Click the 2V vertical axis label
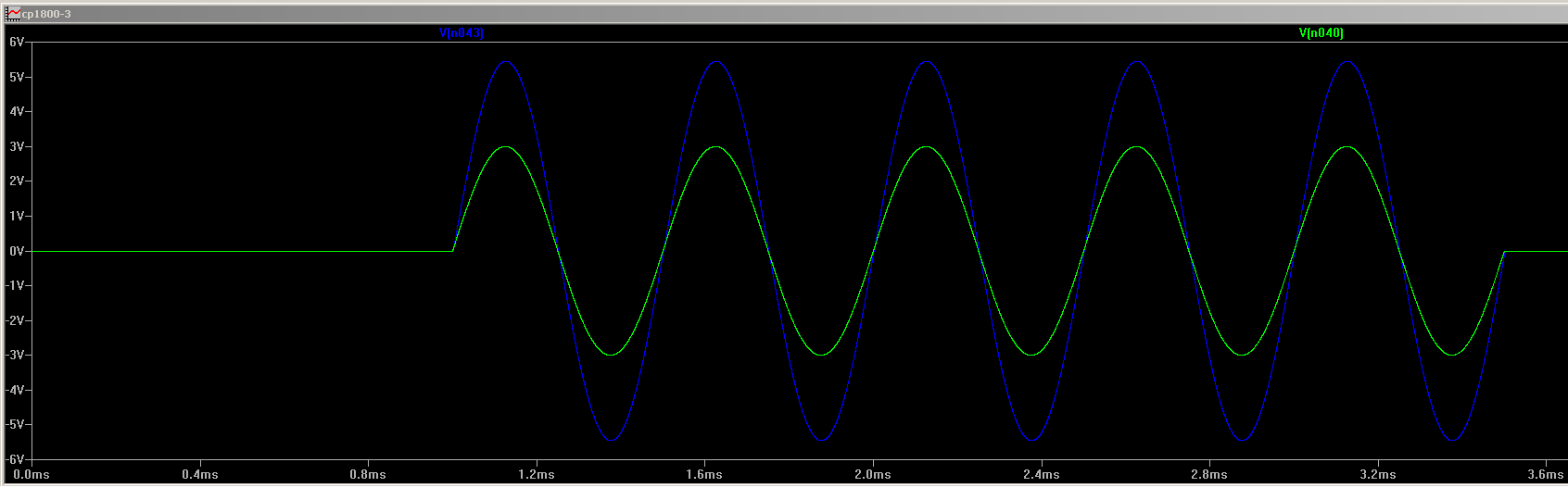Viewport: 1568px width, 500px height. coord(16,181)
